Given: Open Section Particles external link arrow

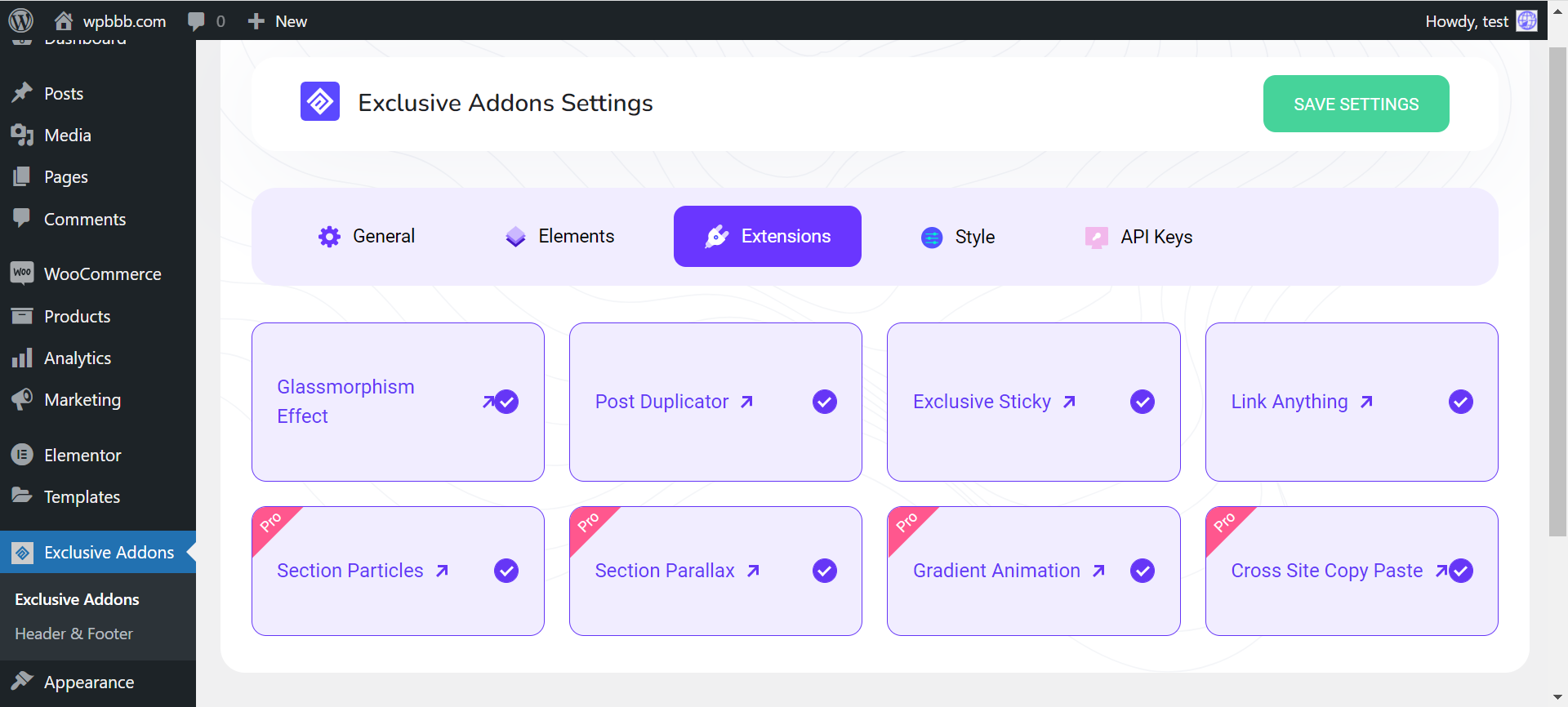Looking at the screenshot, I should (x=442, y=571).
